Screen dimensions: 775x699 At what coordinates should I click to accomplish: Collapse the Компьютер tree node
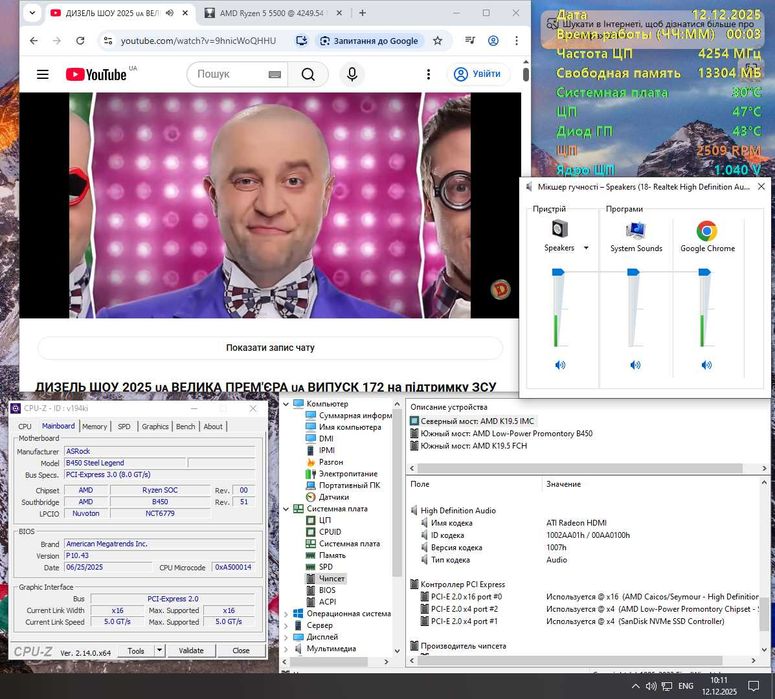[x=286, y=404]
